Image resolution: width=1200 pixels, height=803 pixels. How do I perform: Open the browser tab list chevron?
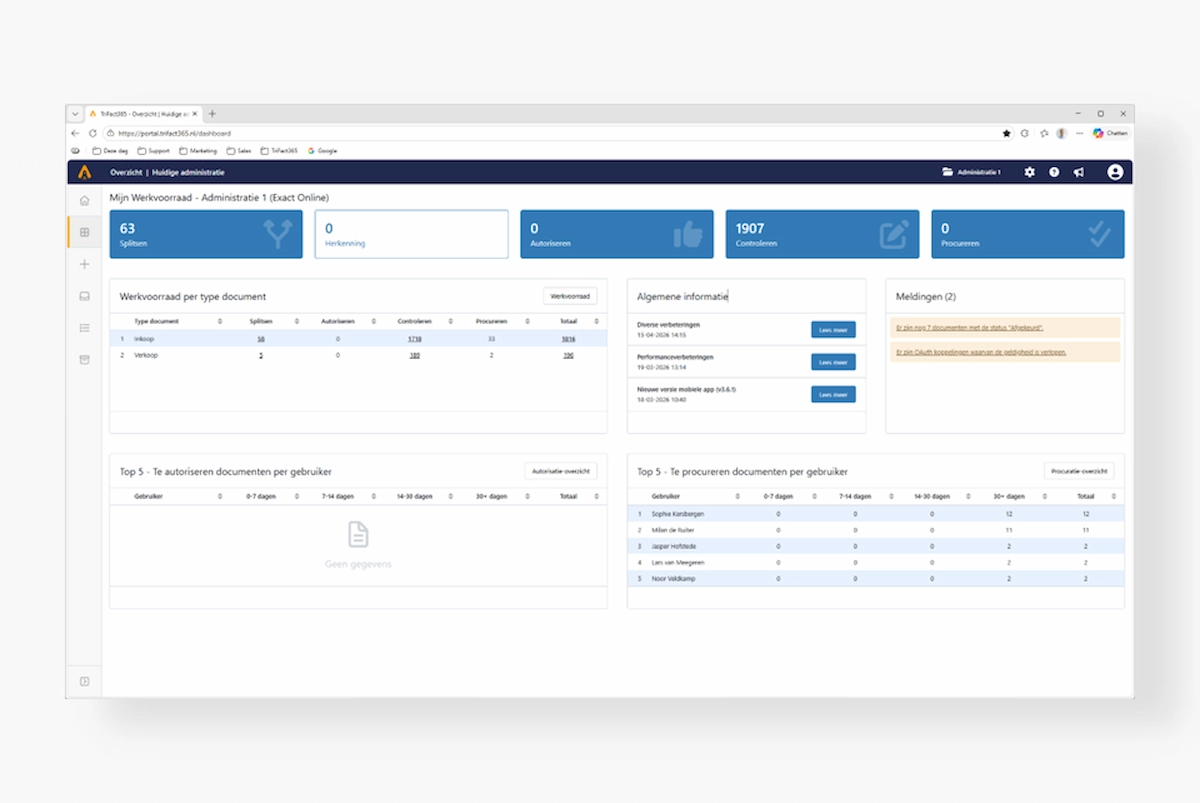[75, 114]
